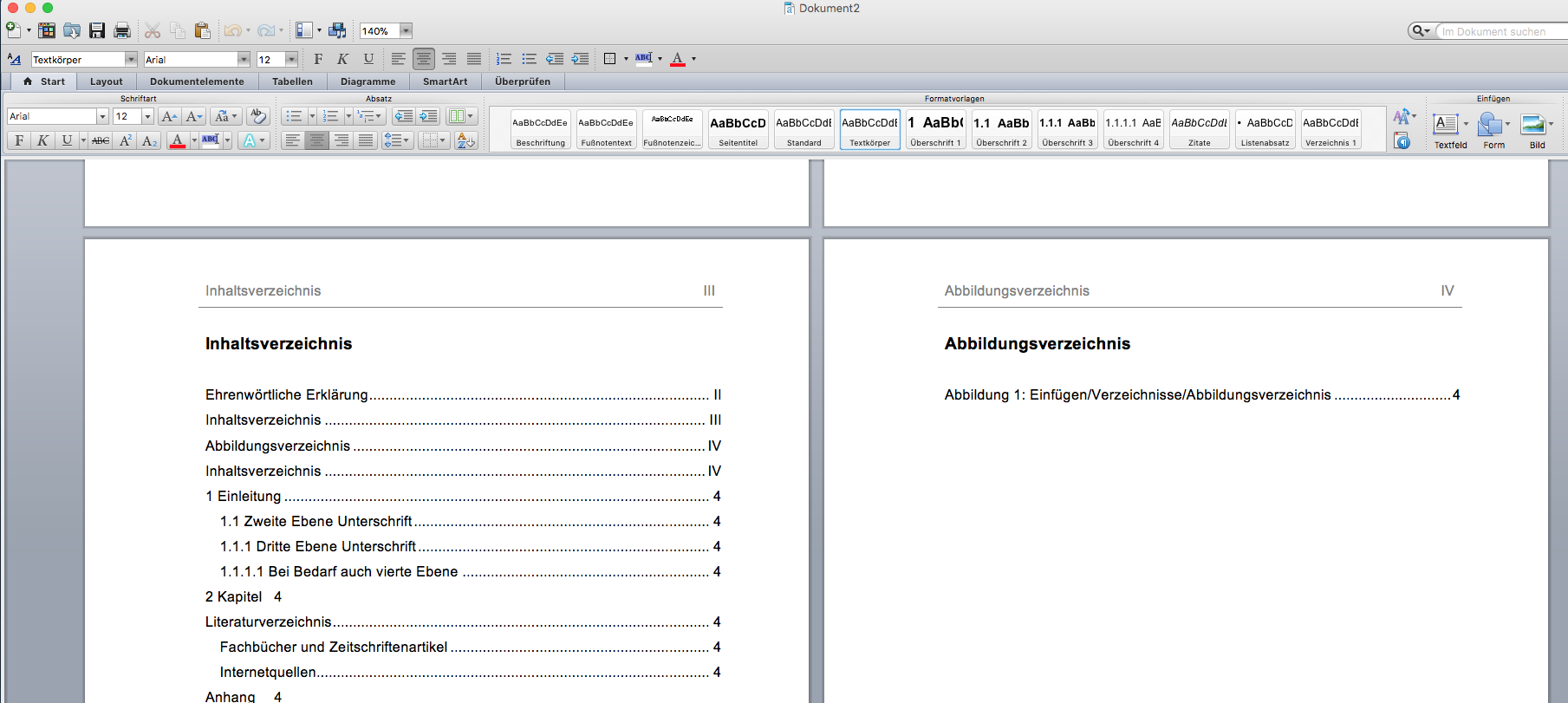This screenshot has height=703, width=1568.
Task: Switch to the SmartArt tab
Action: tap(445, 81)
